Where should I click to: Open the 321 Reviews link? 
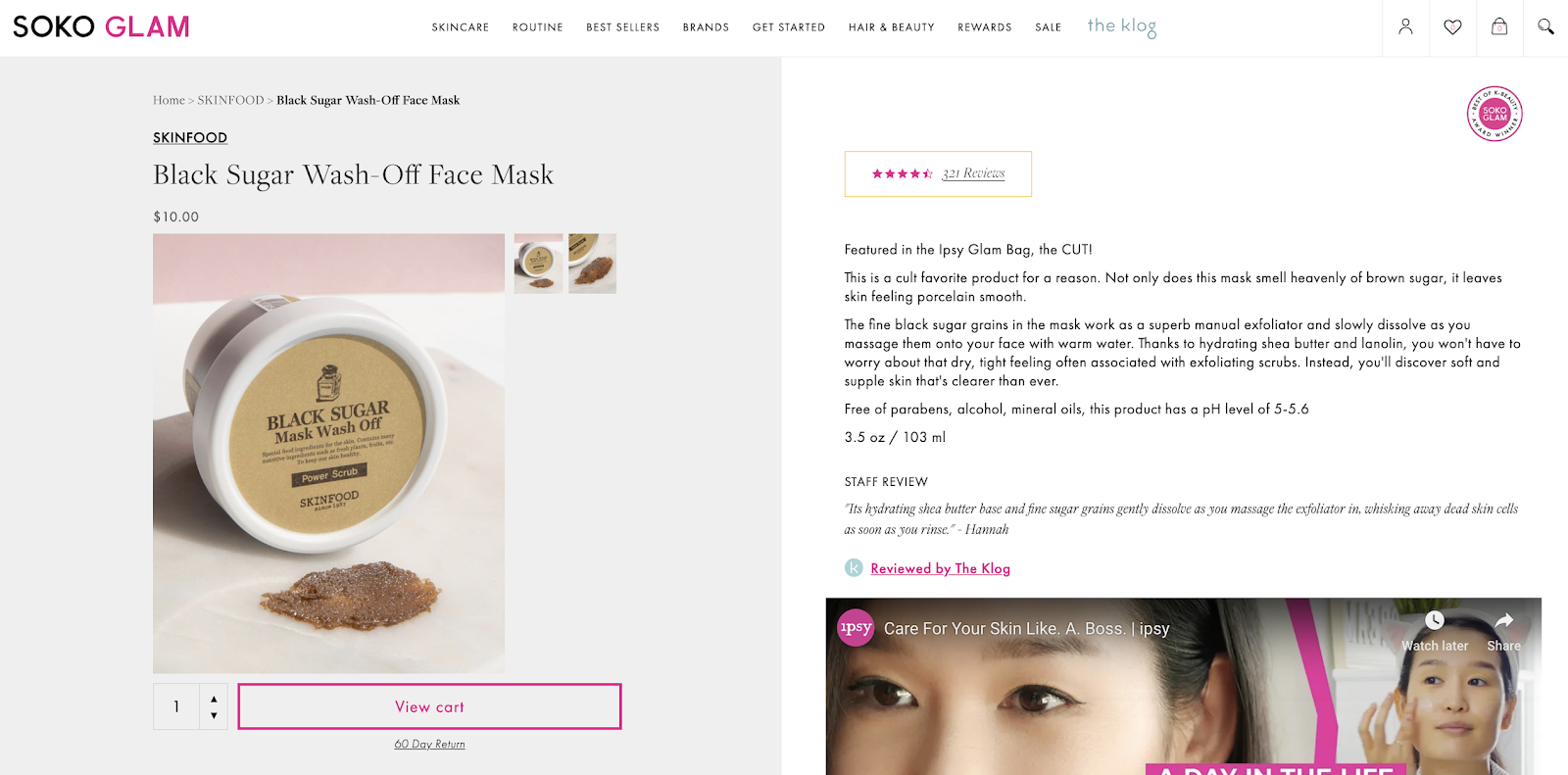[x=973, y=173]
